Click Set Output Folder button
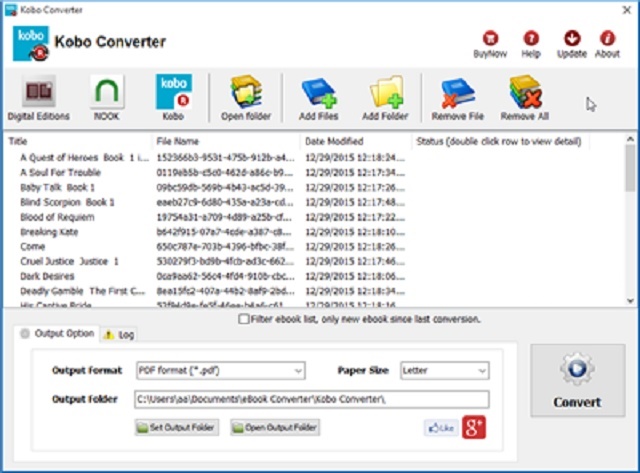The width and height of the screenshot is (640, 473). pyautogui.click(x=176, y=427)
